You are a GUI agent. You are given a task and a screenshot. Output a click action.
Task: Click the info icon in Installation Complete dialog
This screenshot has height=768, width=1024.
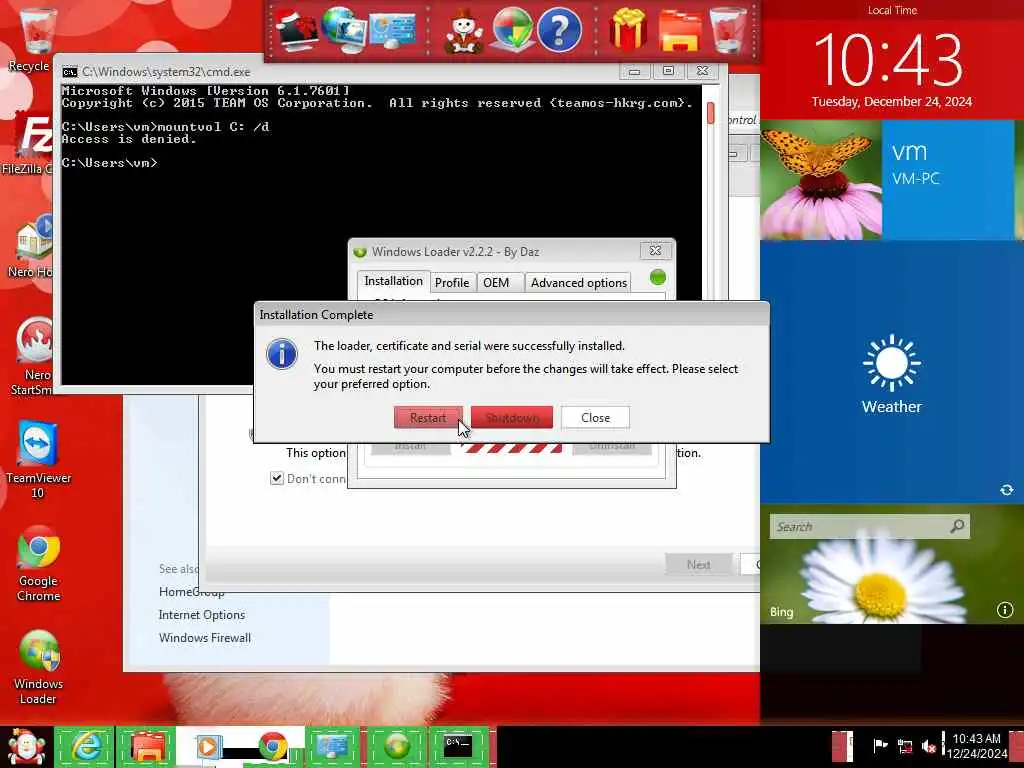pos(282,354)
